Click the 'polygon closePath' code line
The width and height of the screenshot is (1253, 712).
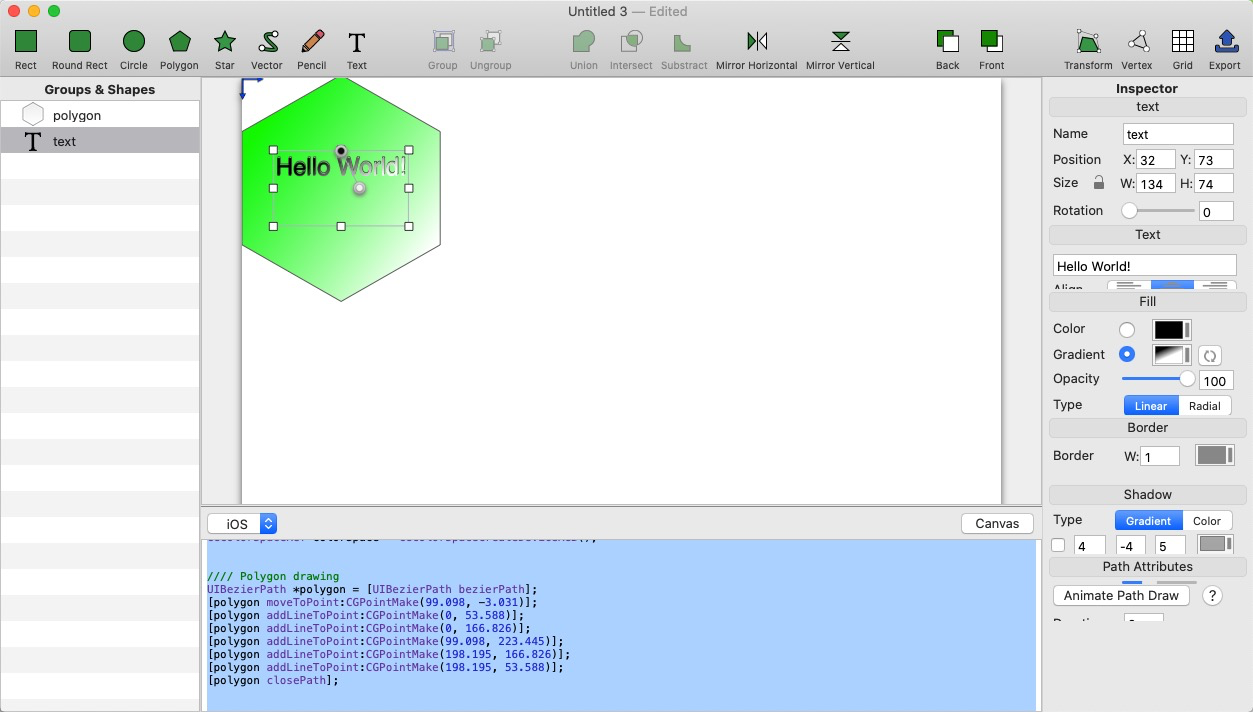(x=273, y=680)
